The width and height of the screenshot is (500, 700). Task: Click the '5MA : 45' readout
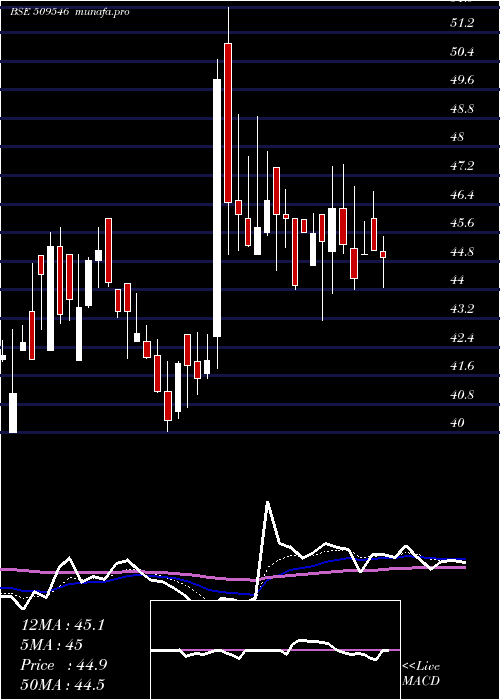click(52, 645)
